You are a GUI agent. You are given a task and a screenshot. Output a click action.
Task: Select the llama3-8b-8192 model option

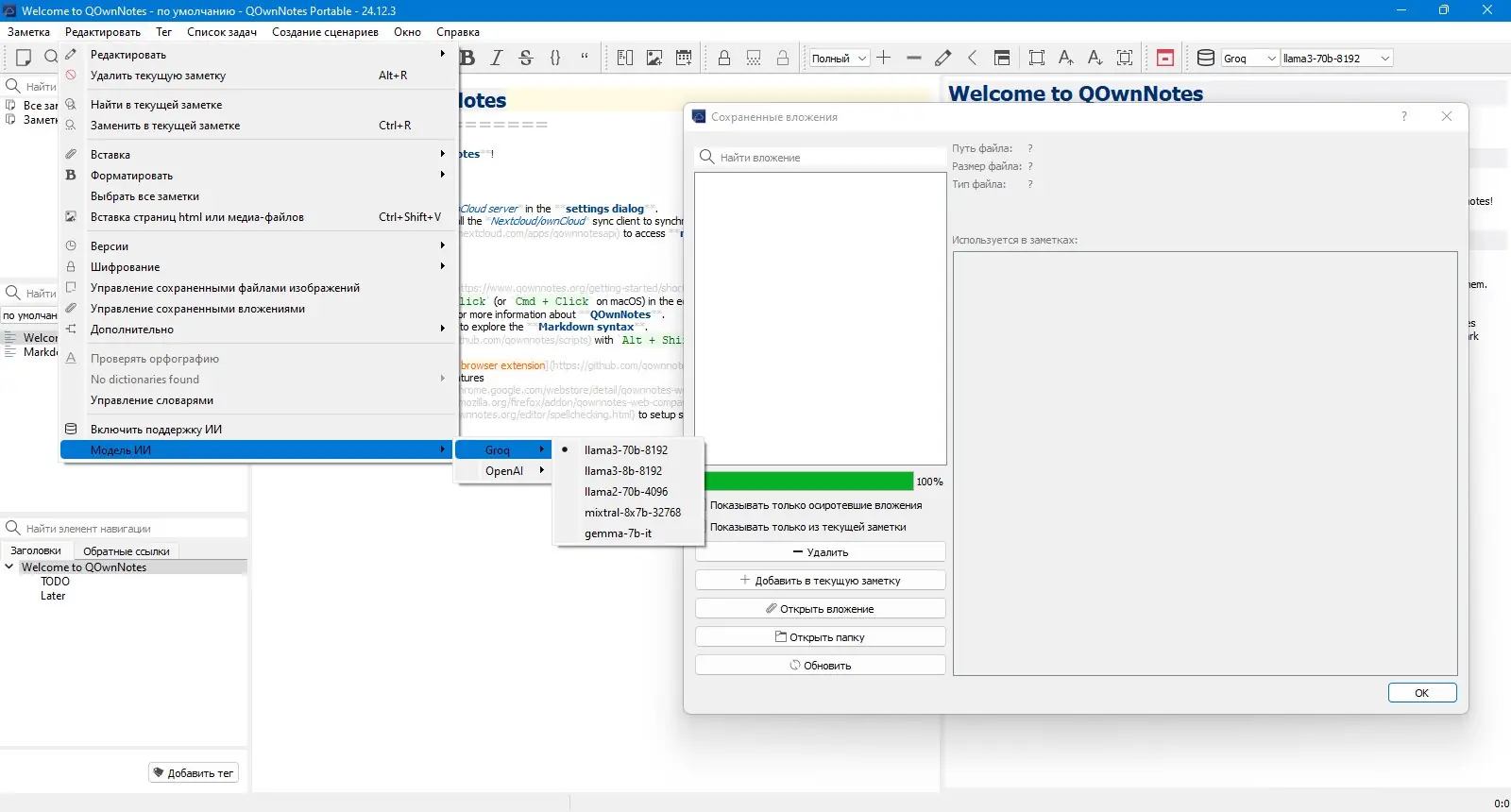pos(622,471)
